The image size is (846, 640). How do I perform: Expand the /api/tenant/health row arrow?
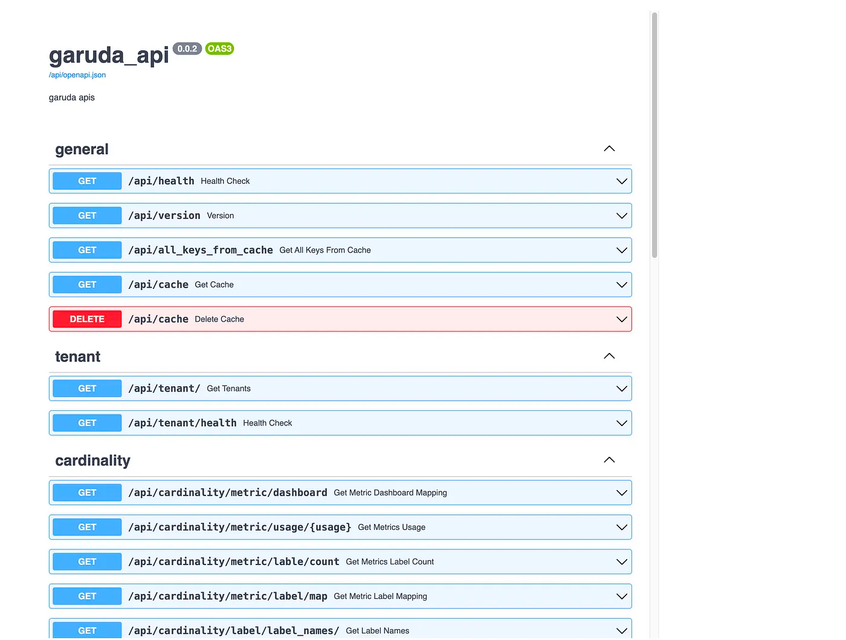[622, 423]
